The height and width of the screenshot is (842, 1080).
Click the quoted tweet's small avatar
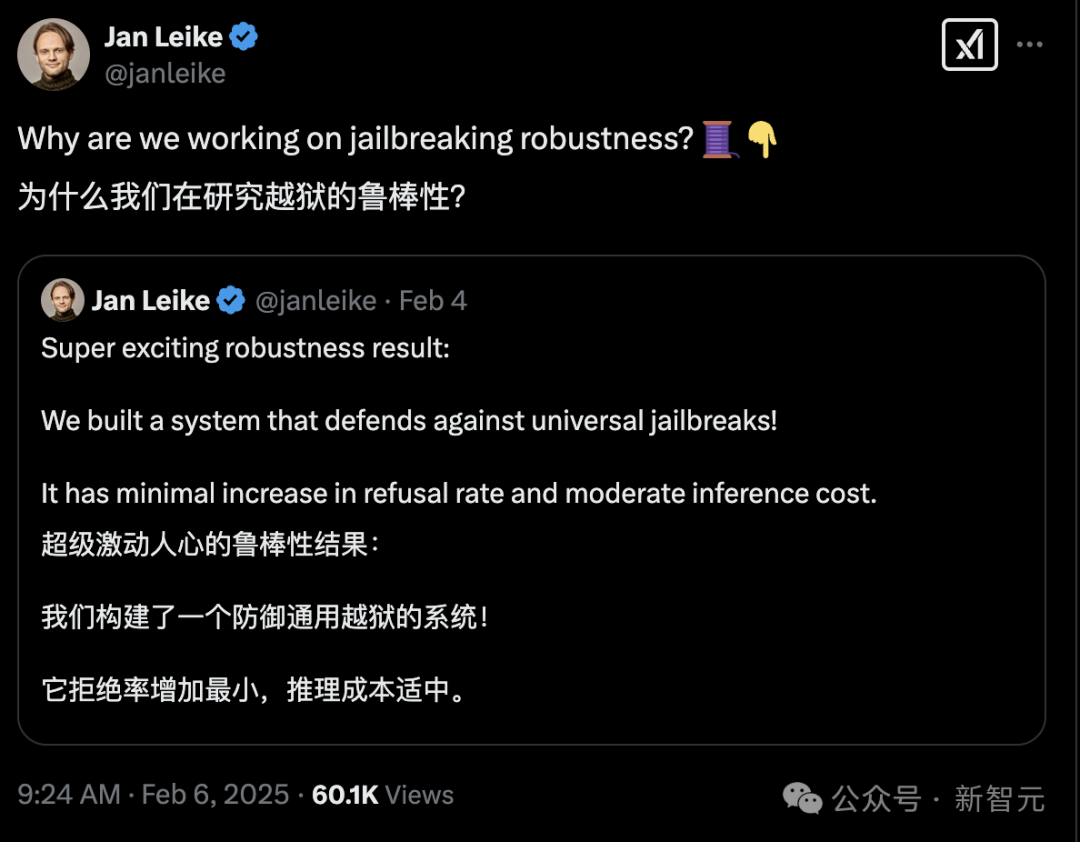(61, 300)
